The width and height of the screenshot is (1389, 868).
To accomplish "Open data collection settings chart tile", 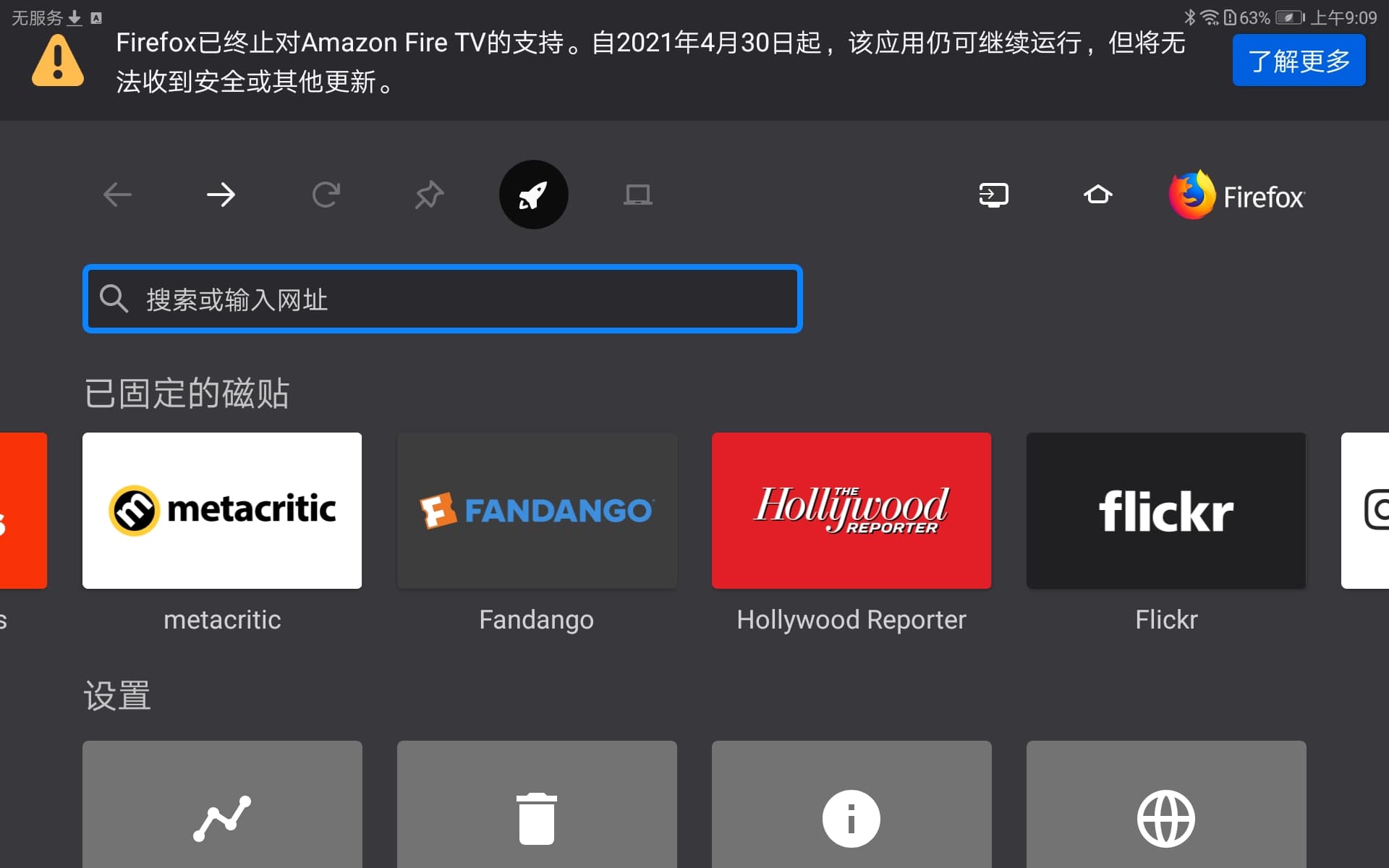I will pos(222,804).
